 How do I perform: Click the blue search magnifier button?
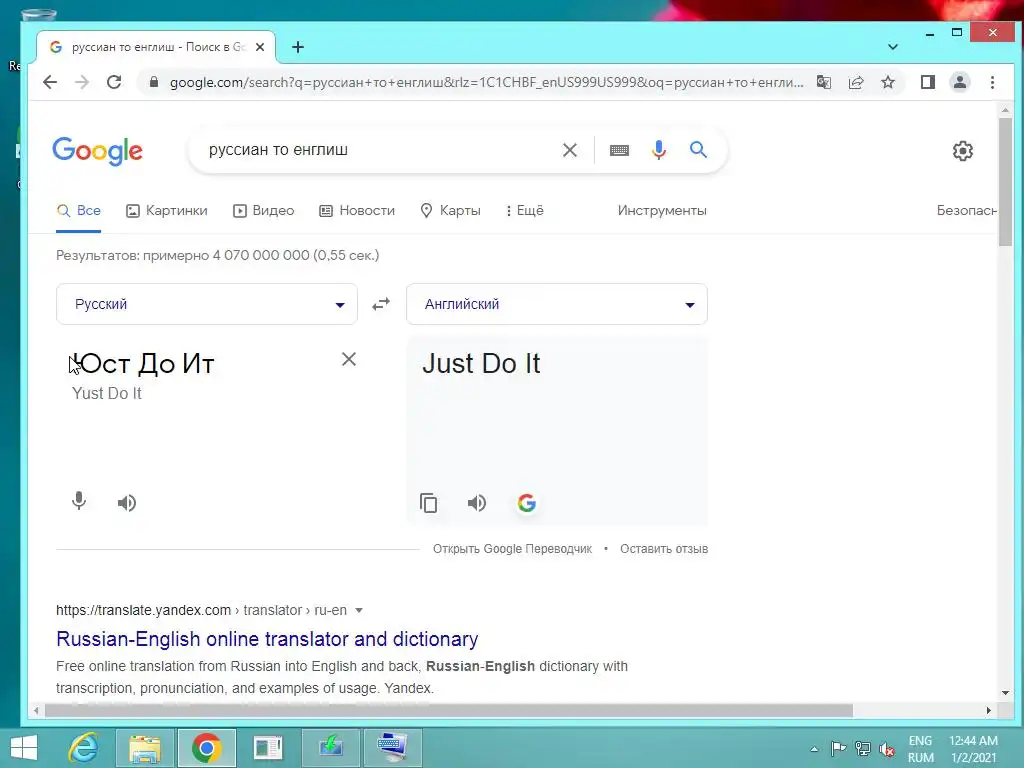point(698,150)
